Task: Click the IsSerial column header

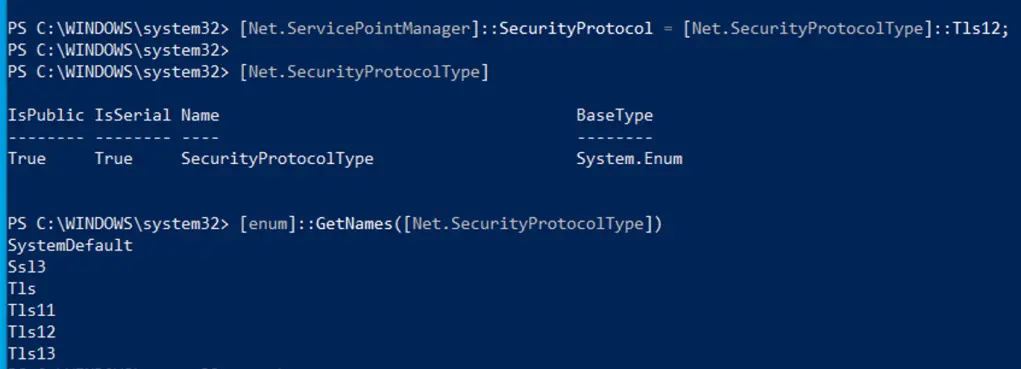Action: 133,116
